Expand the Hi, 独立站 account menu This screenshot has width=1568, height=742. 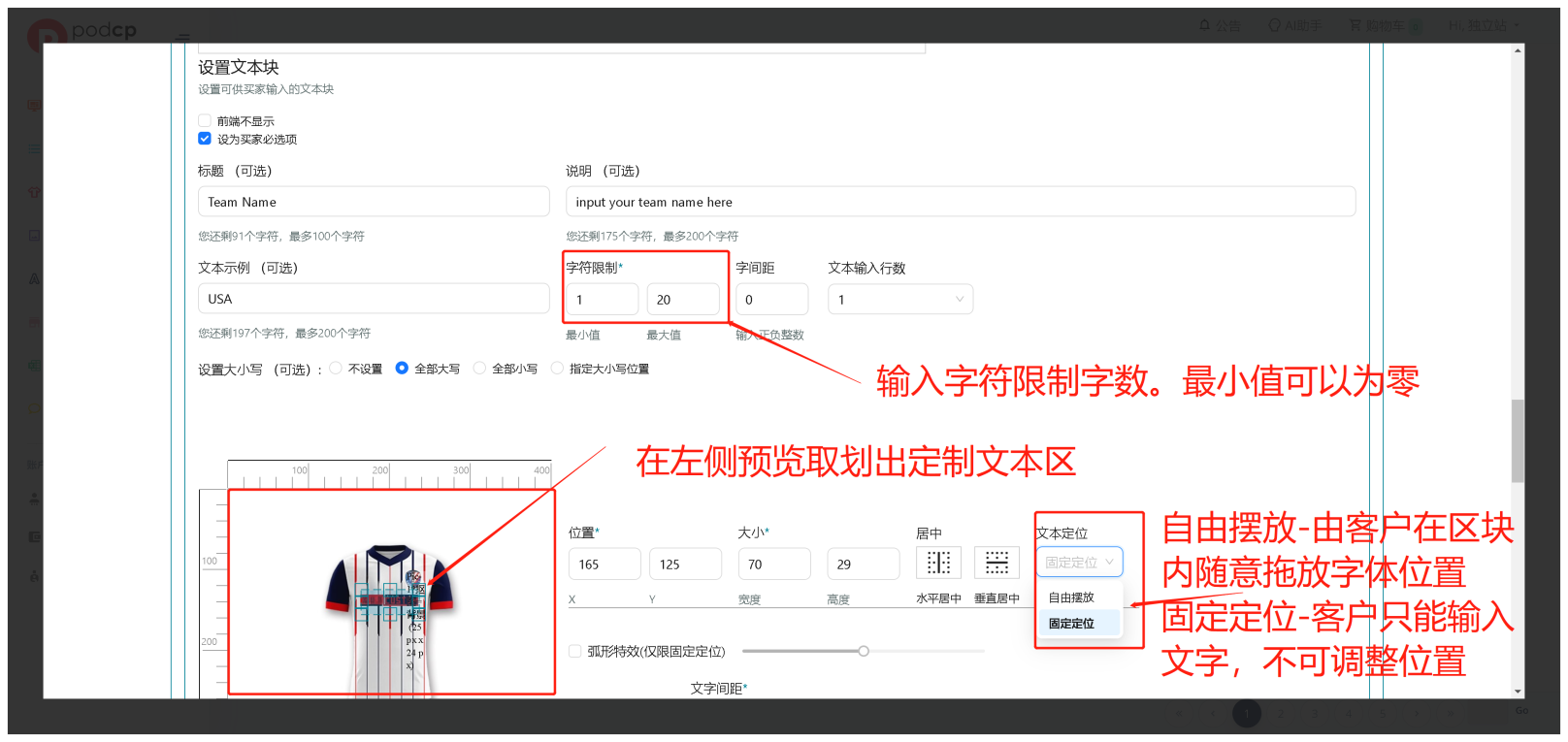1485,25
